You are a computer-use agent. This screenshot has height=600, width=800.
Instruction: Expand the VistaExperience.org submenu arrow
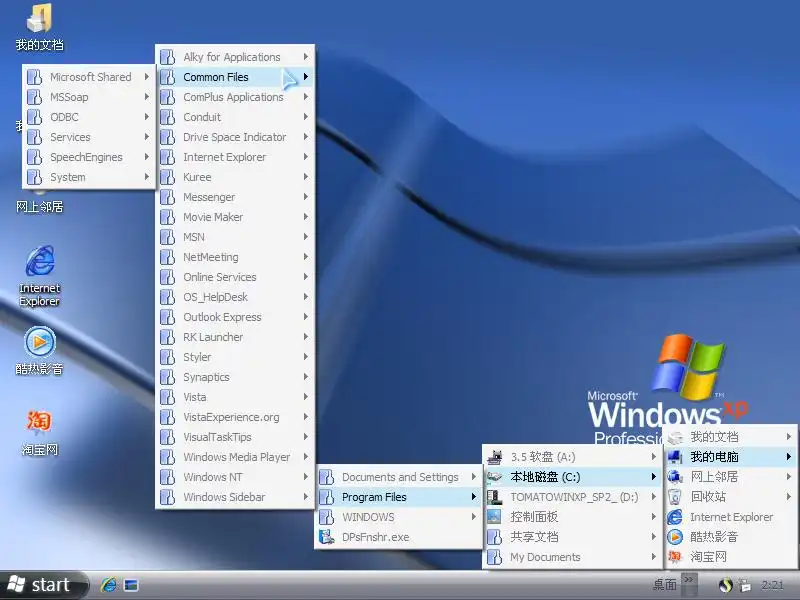click(x=306, y=416)
